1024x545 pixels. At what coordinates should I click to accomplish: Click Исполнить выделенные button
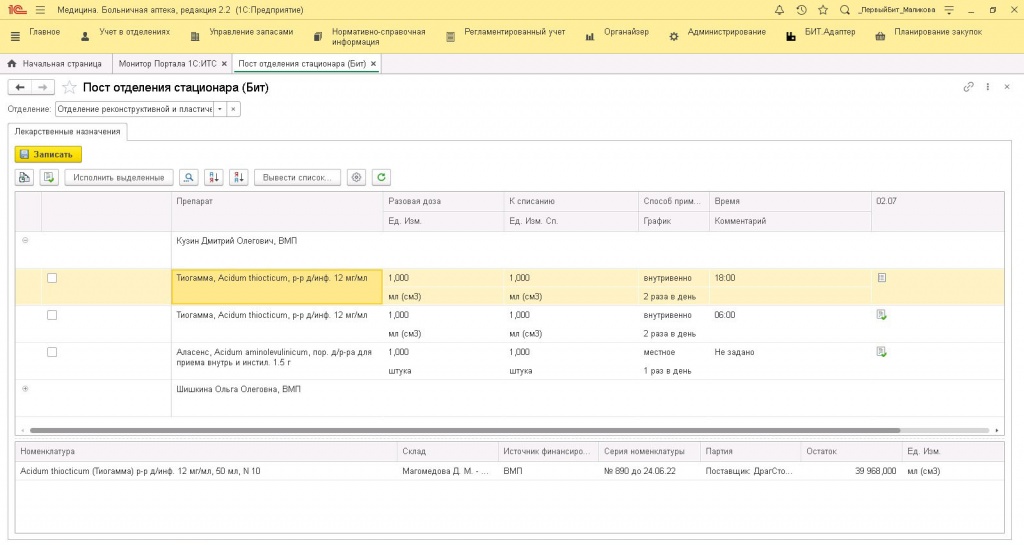119,177
